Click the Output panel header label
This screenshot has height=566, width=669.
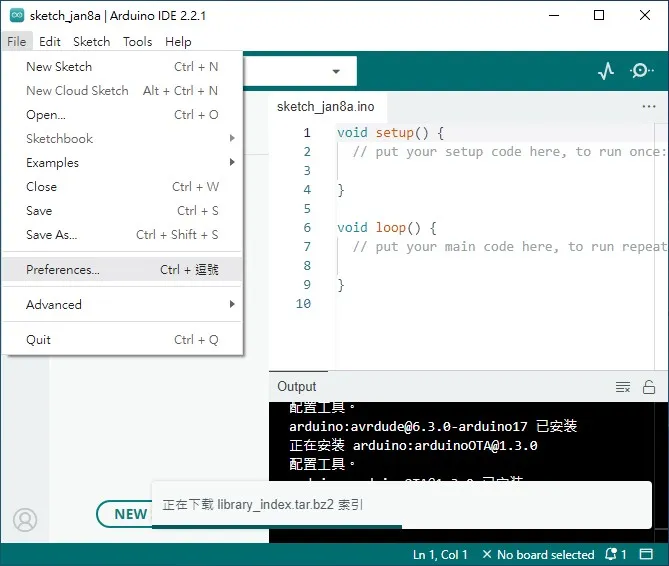297,386
